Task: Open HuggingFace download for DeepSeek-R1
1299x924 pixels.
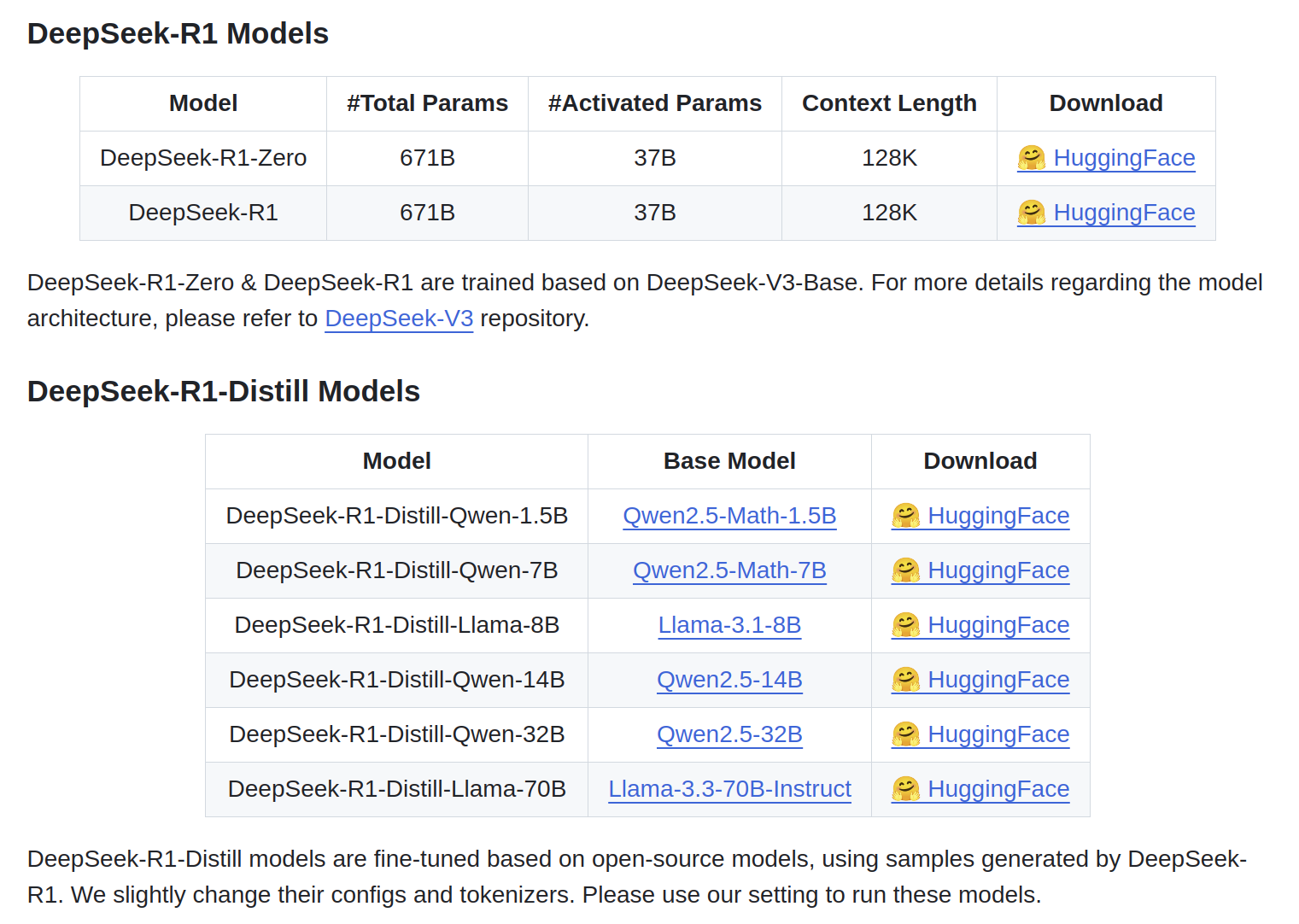Action: click(x=1124, y=213)
